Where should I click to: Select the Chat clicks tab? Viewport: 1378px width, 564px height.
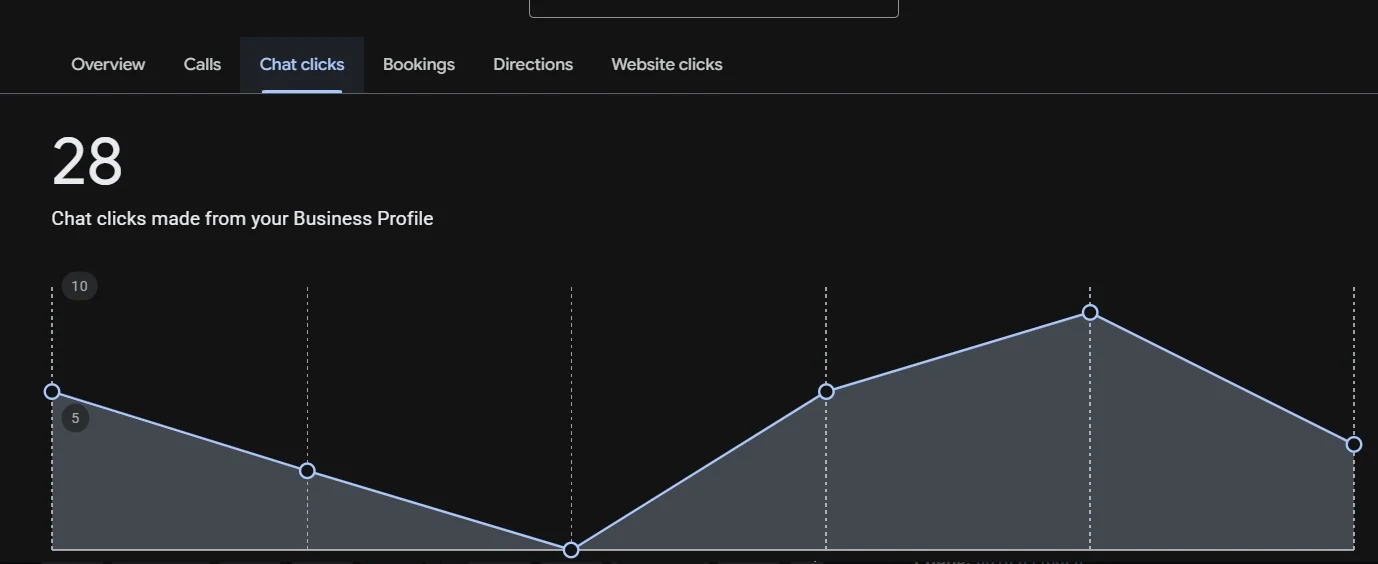coord(302,65)
